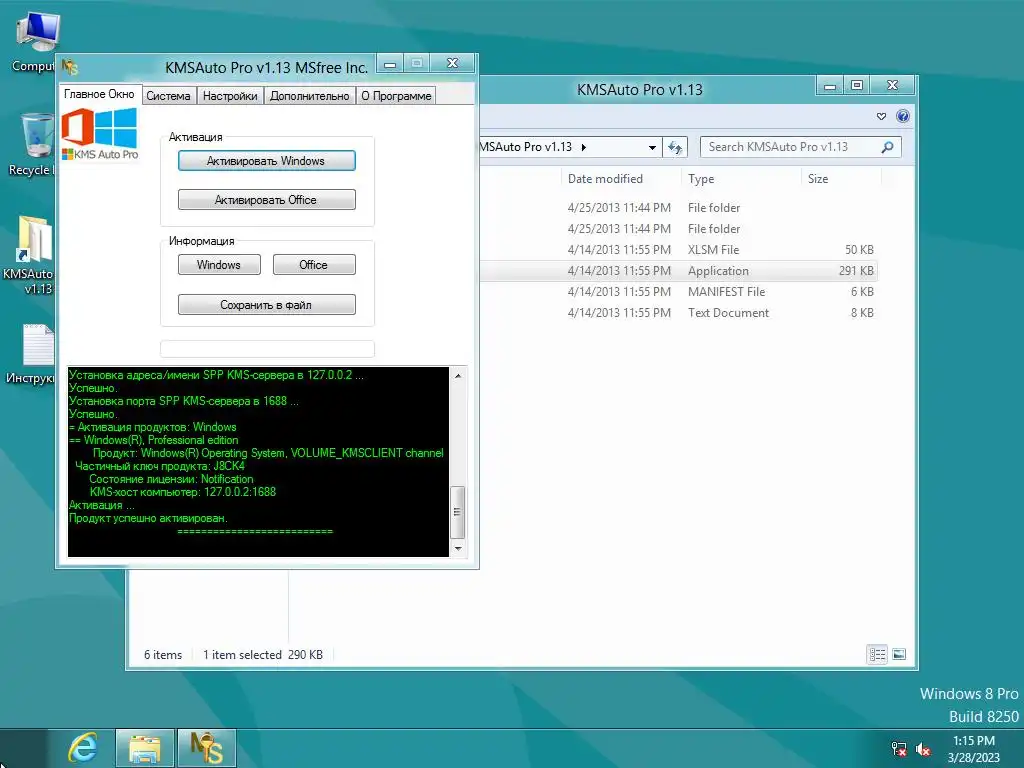Image resolution: width=1024 pixels, height=768 pixels.
Task: Open the Система tab
Action: coord(168,96)
